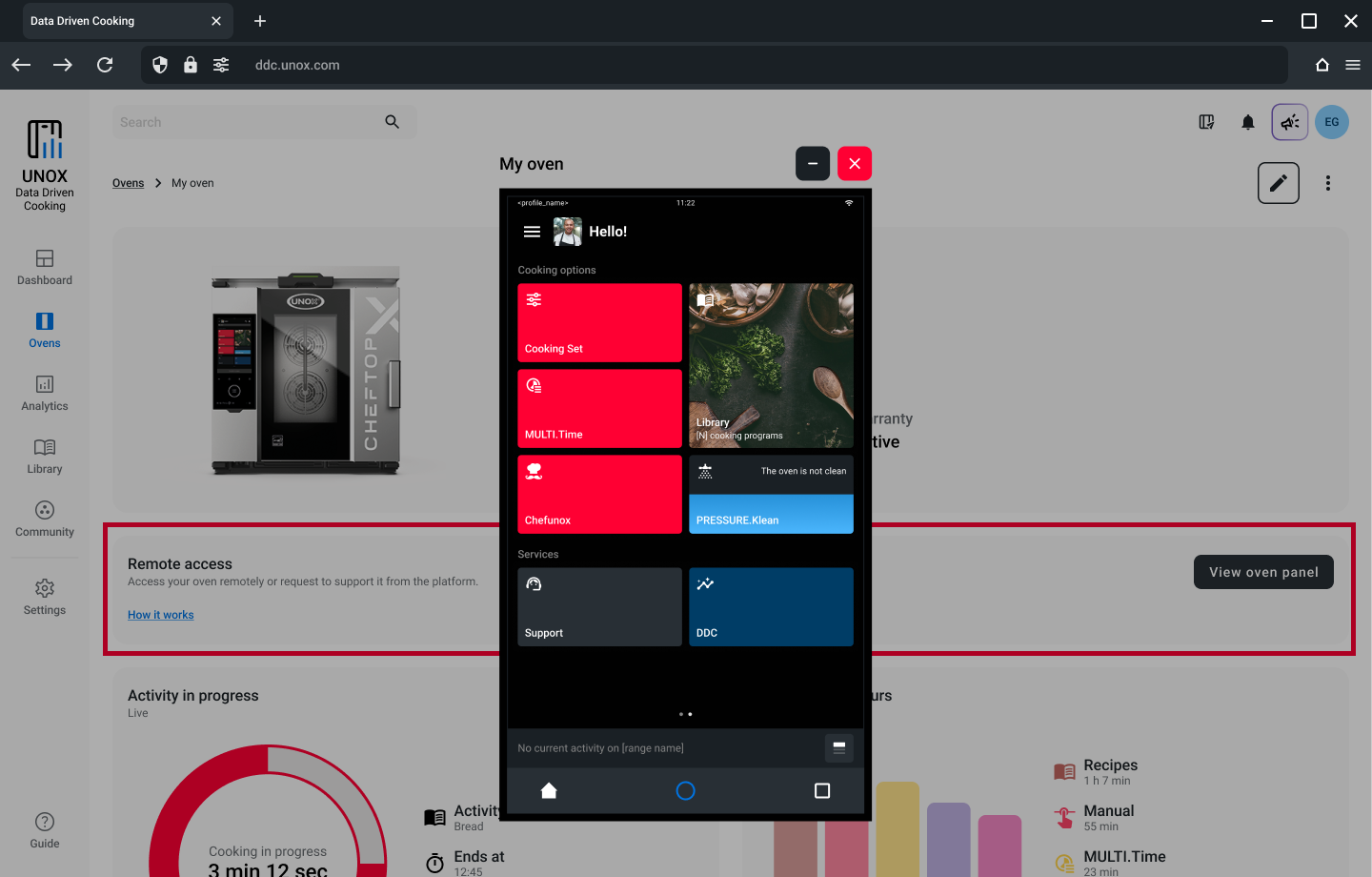Screen dimensions: 1372x877
Task: Open the oven panel hamburger menu
Action: (532, 232)
